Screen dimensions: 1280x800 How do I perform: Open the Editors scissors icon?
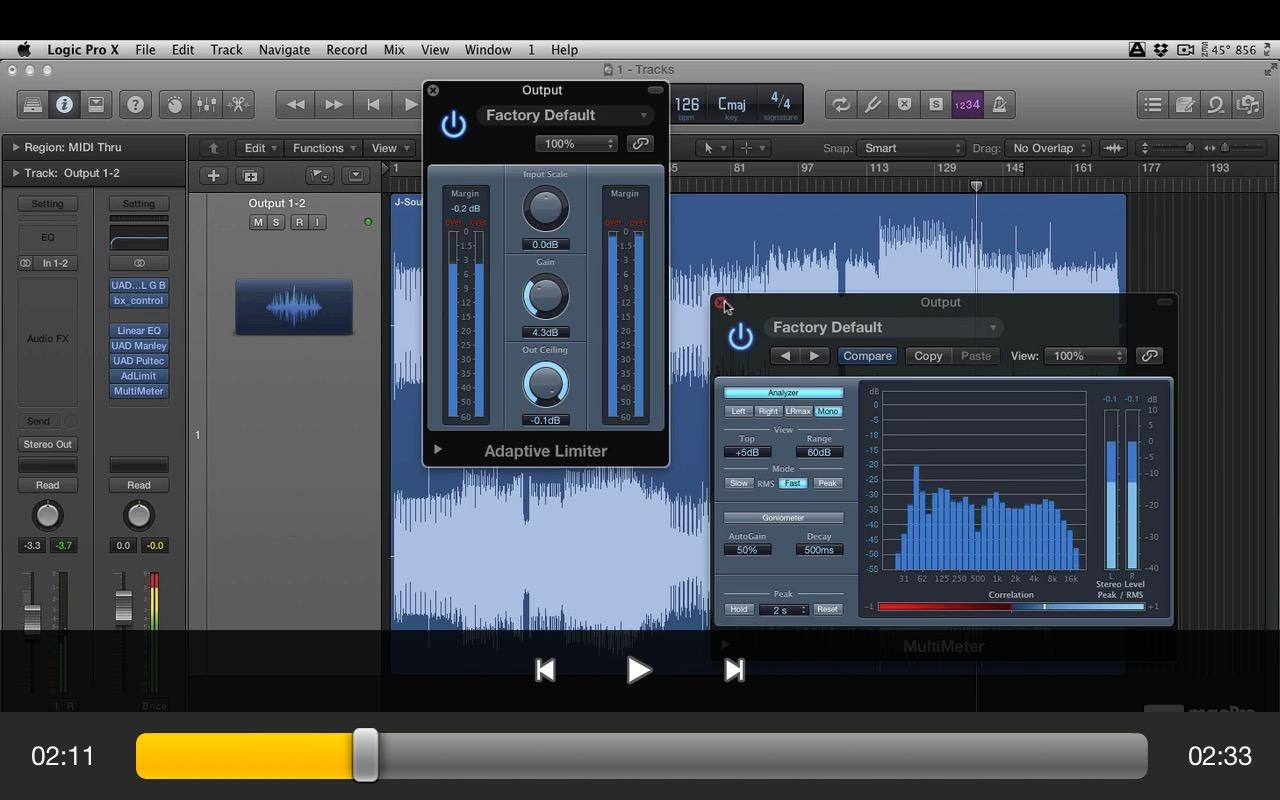coord(238,104)
